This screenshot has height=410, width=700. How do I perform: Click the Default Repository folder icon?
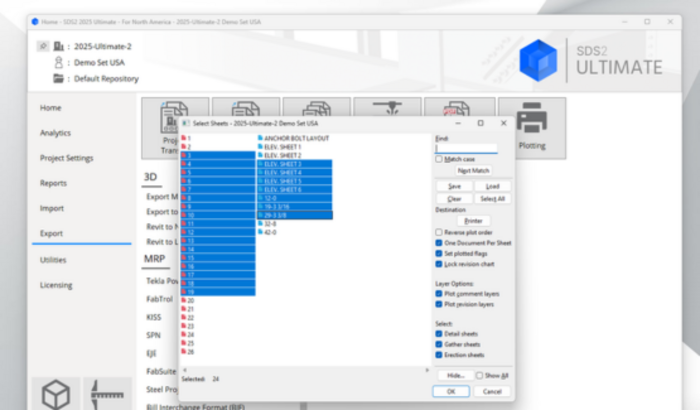tap(59, 78)
